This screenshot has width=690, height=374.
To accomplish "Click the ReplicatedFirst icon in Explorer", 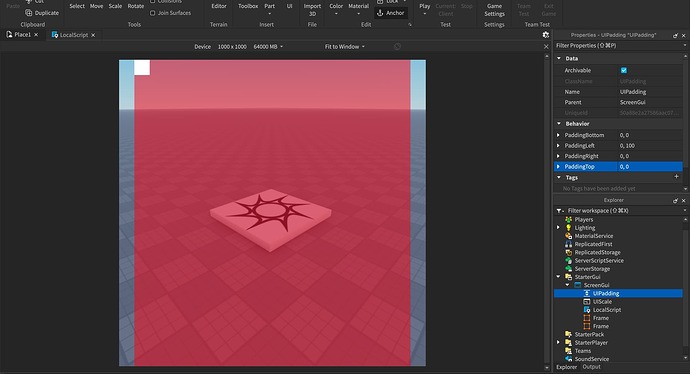I will pyautogui.click(x=569, y=244).
